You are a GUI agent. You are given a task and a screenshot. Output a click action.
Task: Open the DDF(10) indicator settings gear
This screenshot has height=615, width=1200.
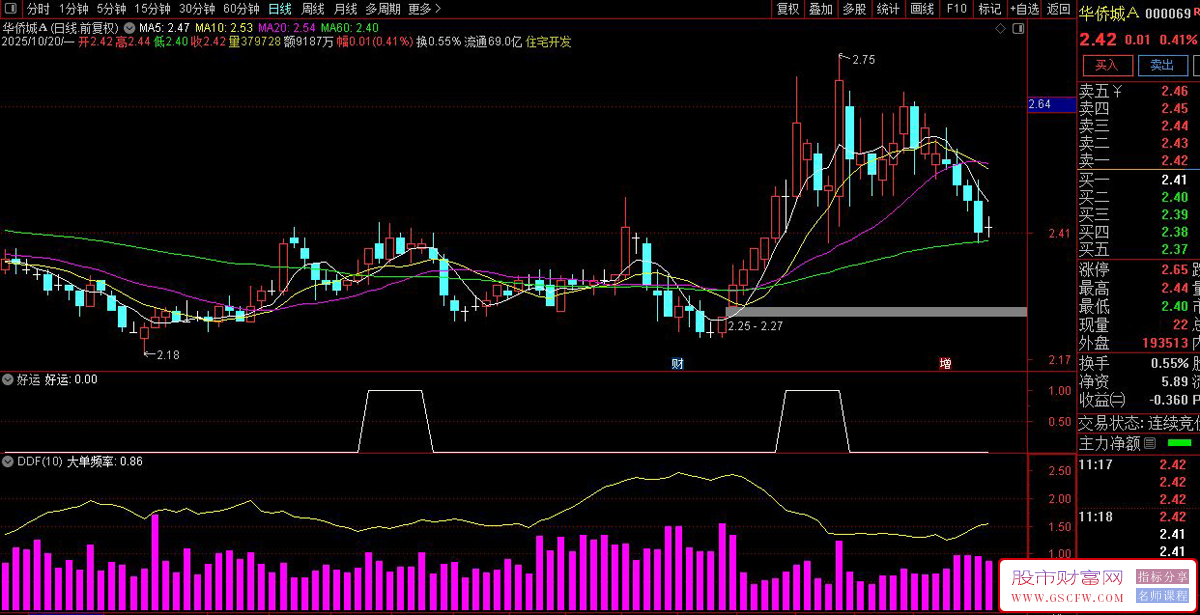pyautogui.click(x=9, y=462)
